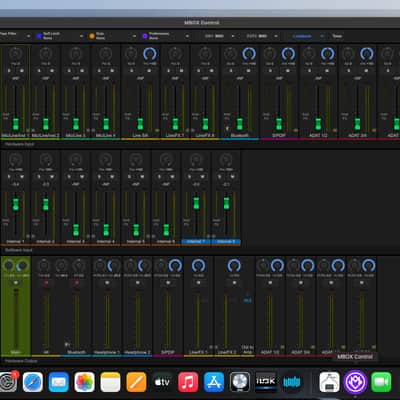Toggle the red mute button on Bluetooth output
The width and height of the screenshot is (400, 400).
click(x=77, y=283)
